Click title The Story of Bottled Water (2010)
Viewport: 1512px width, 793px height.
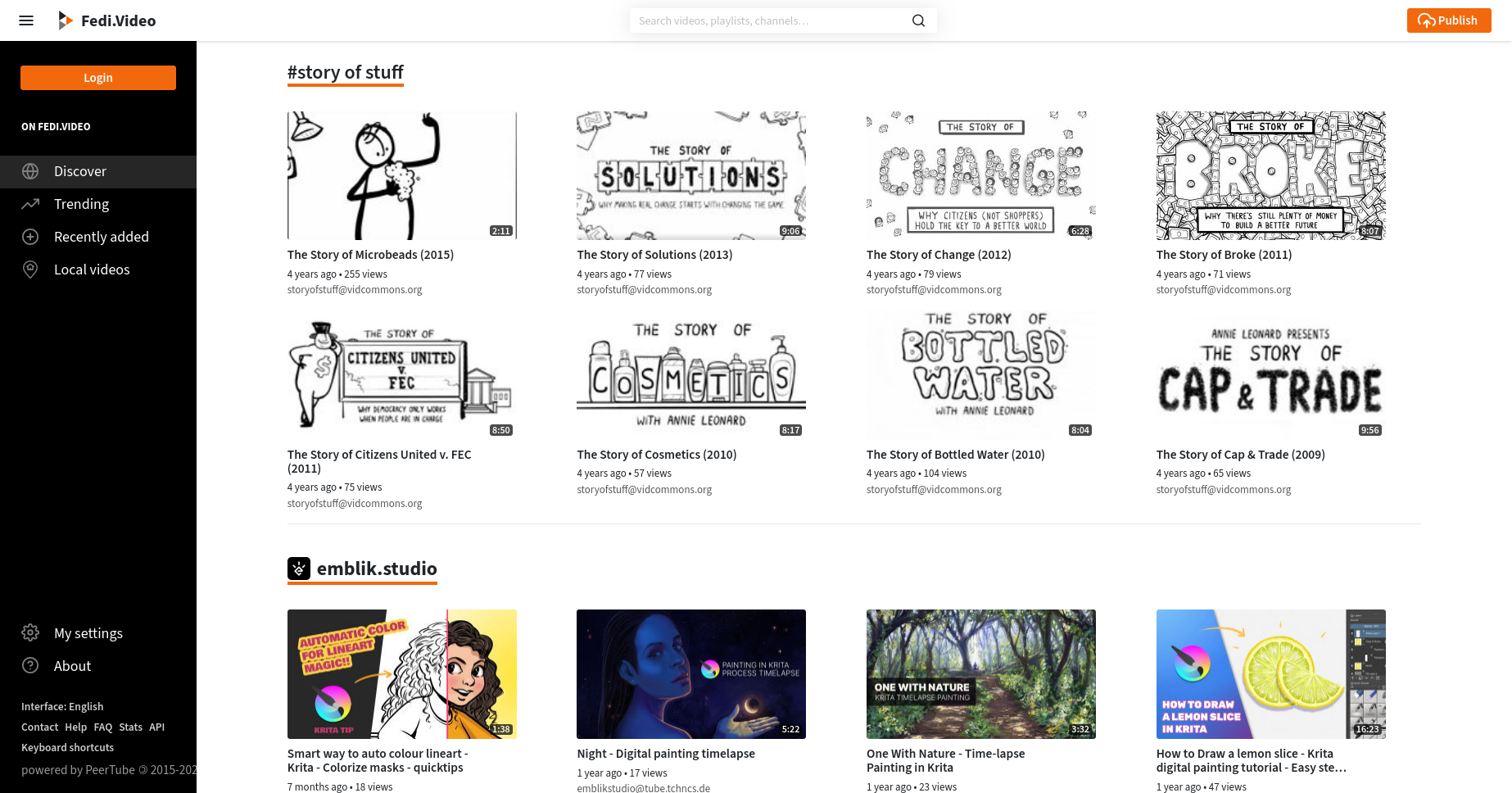[955, 455]
